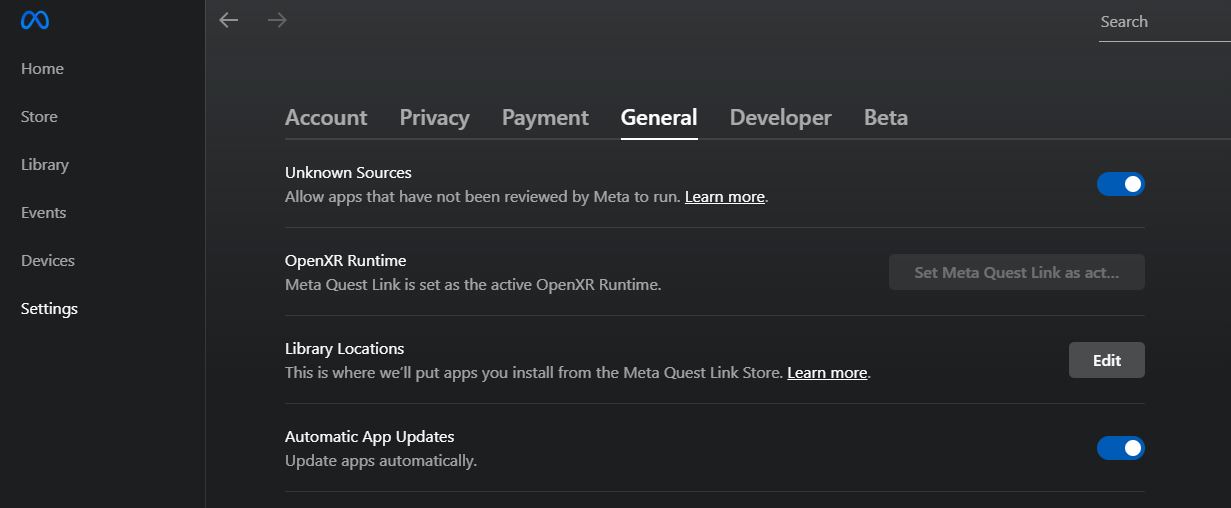Open Events in the sidebar
Image resolution: width=1231 pixels, height=508 pixels.
(43, 213)
